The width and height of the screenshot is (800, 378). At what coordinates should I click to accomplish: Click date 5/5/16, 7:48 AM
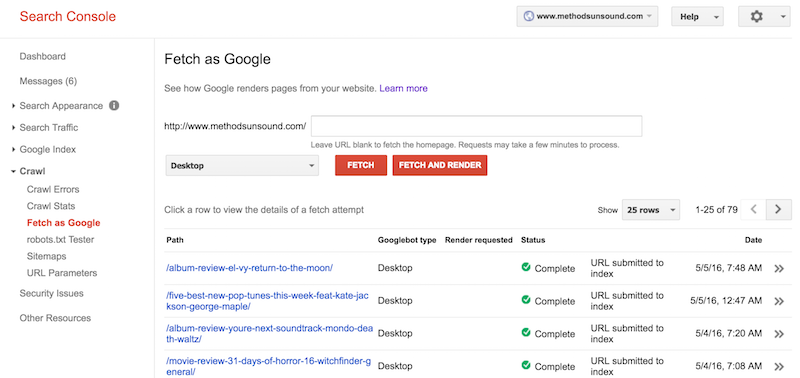click(x=729, y=268)
